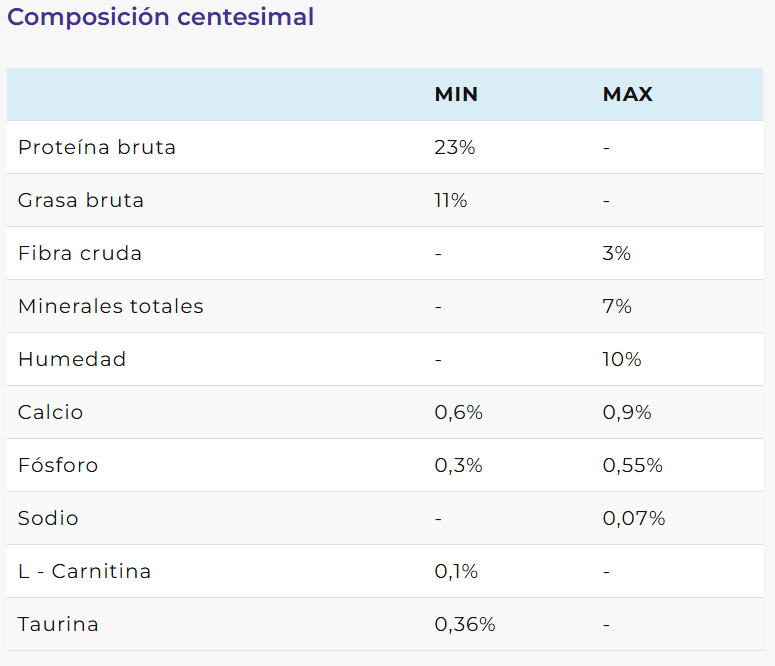Select the Calcio row label
Image resolution: width=775 pixels, height=666 pixels.
point(51,412)
